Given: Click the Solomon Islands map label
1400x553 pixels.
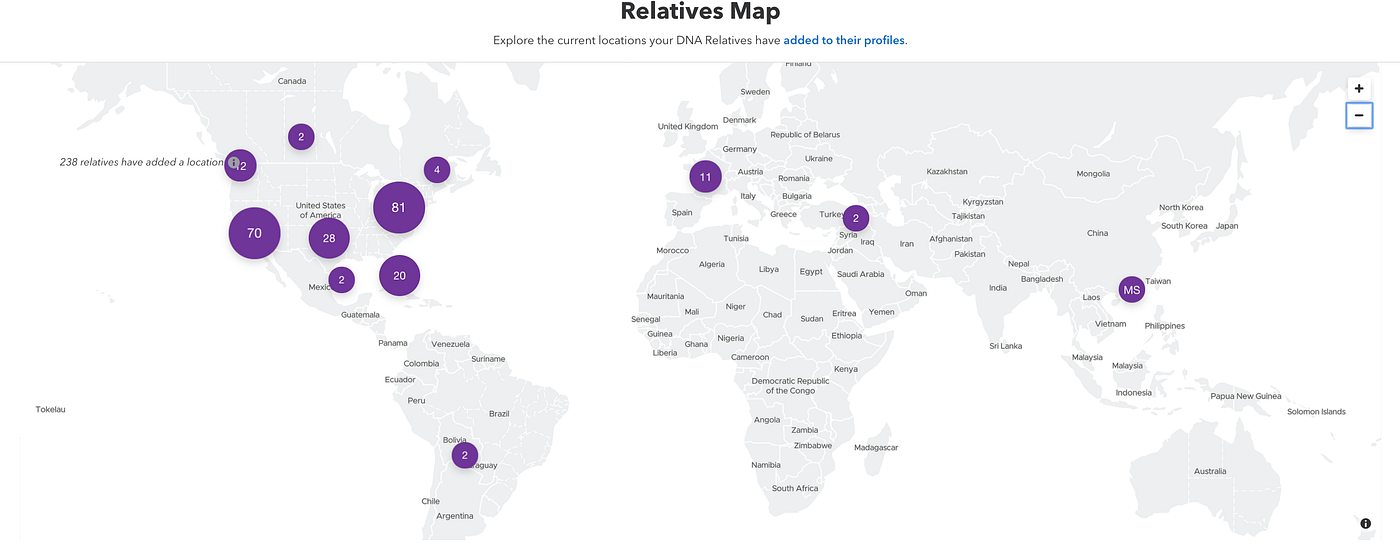Looking at the screenshot, I should pyautogui.click(x=1316, y=411).
